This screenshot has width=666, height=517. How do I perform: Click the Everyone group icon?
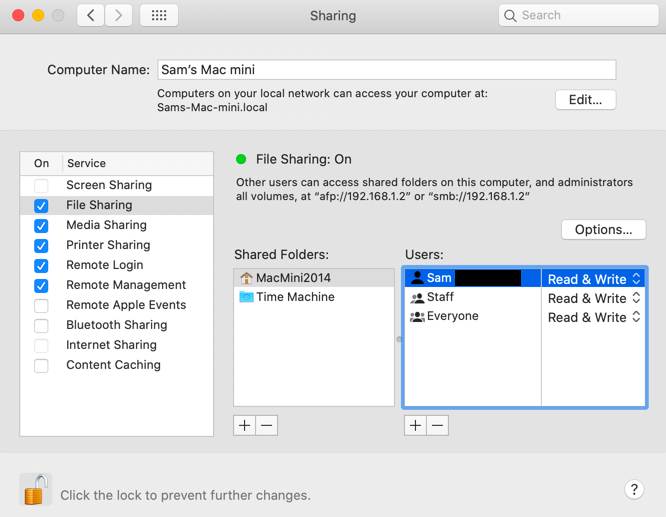click(x=418, y=316)
